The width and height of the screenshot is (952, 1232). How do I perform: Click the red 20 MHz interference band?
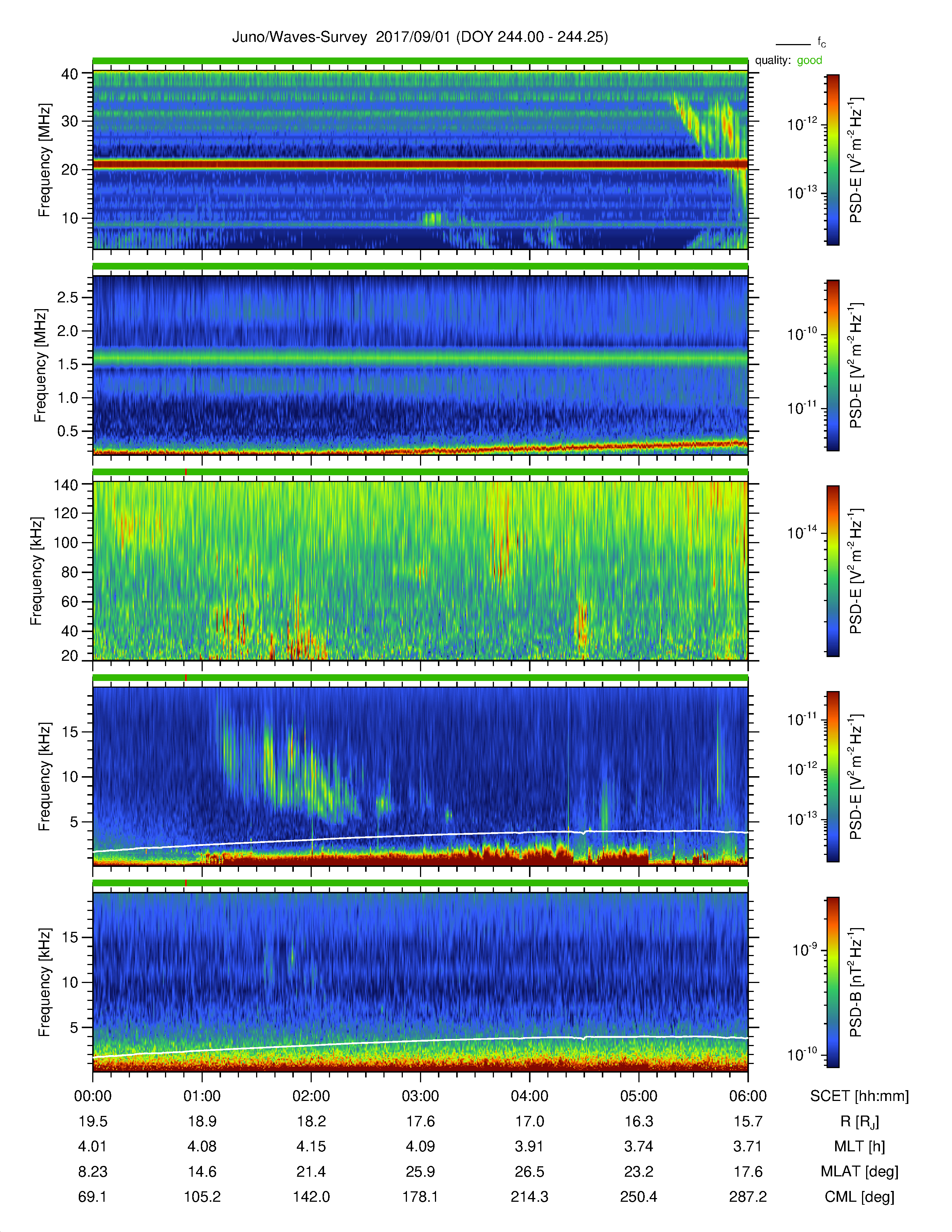click(x=420, y=164)
